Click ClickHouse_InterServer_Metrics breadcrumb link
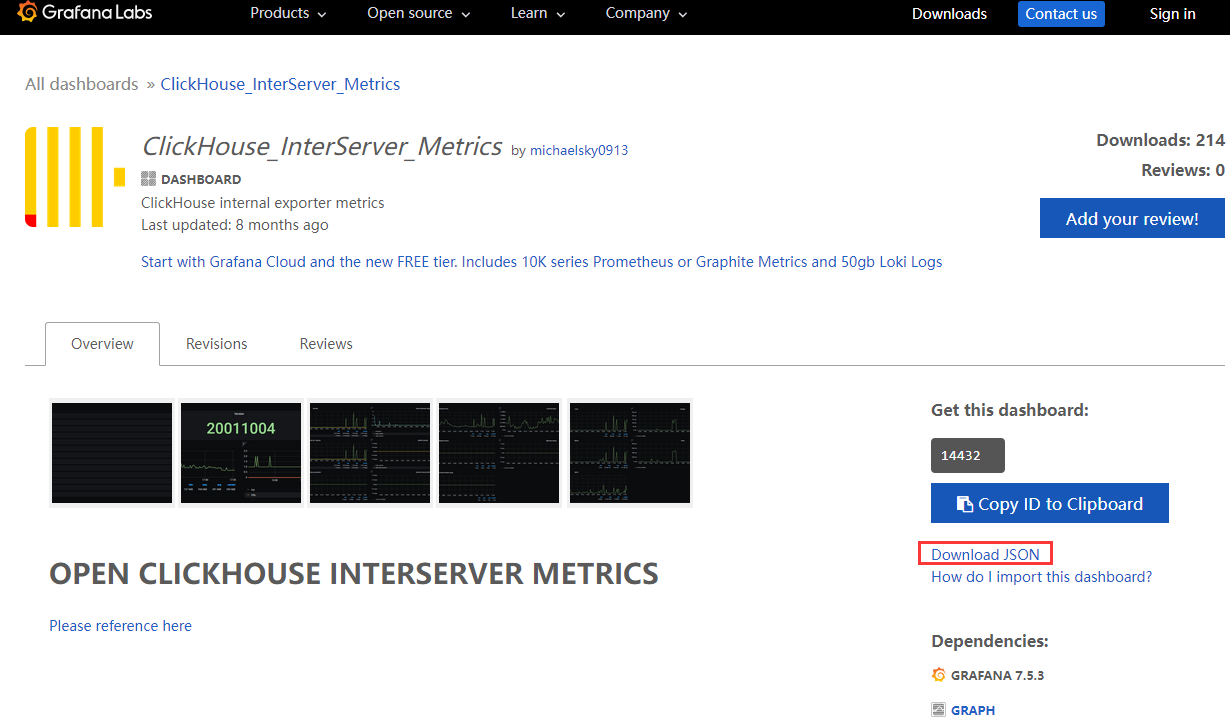This screenshot has height=723, width=1230. (x=280, y=84)
